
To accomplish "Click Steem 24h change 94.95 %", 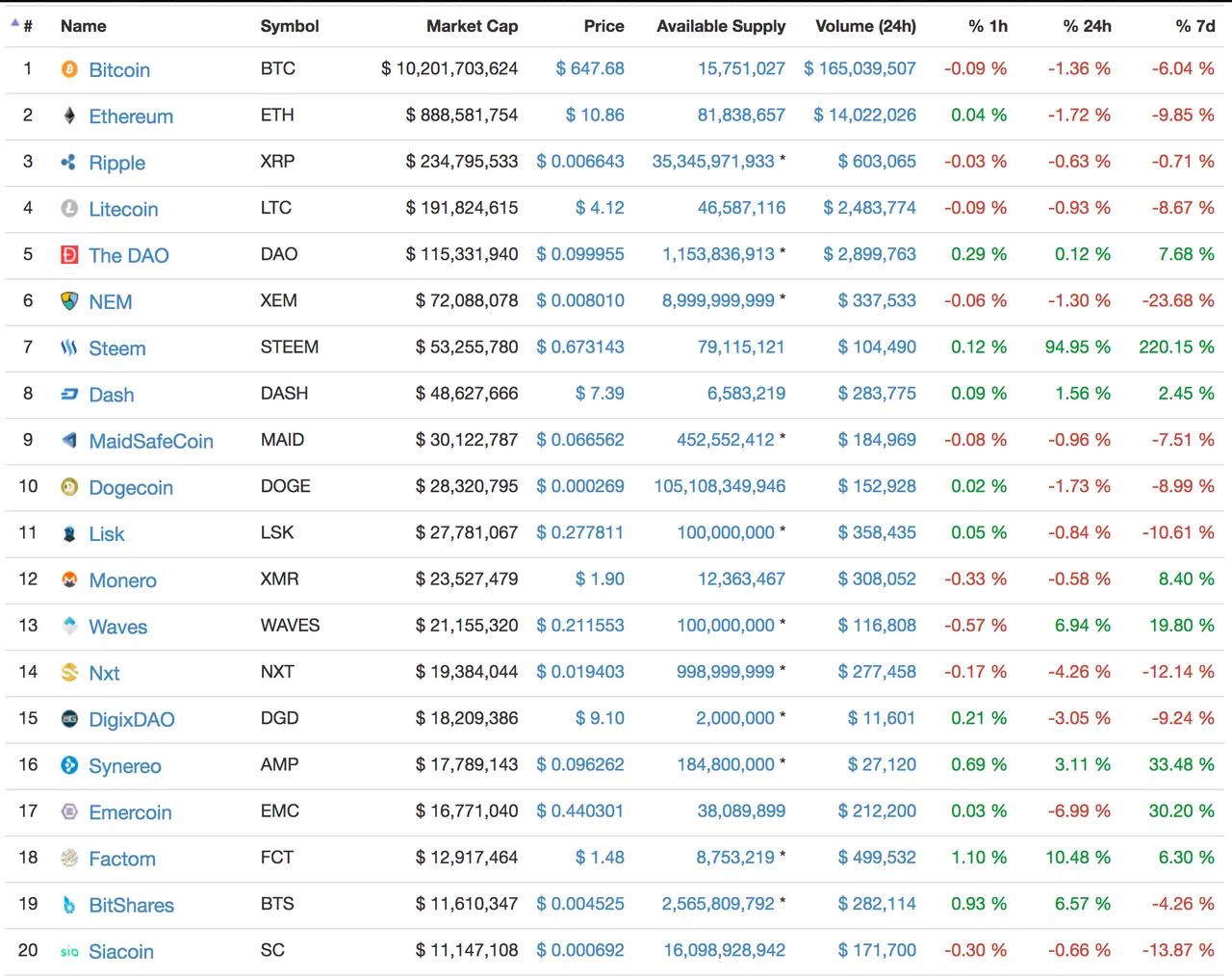I will (x=1078, y=347).
